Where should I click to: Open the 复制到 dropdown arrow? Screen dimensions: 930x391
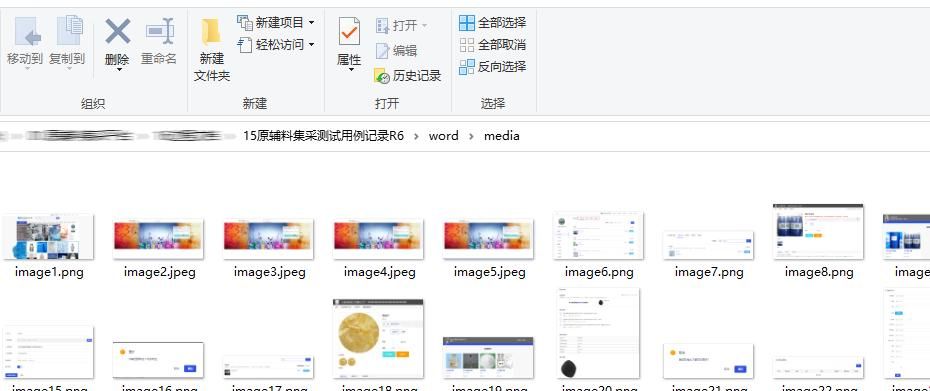69,69
